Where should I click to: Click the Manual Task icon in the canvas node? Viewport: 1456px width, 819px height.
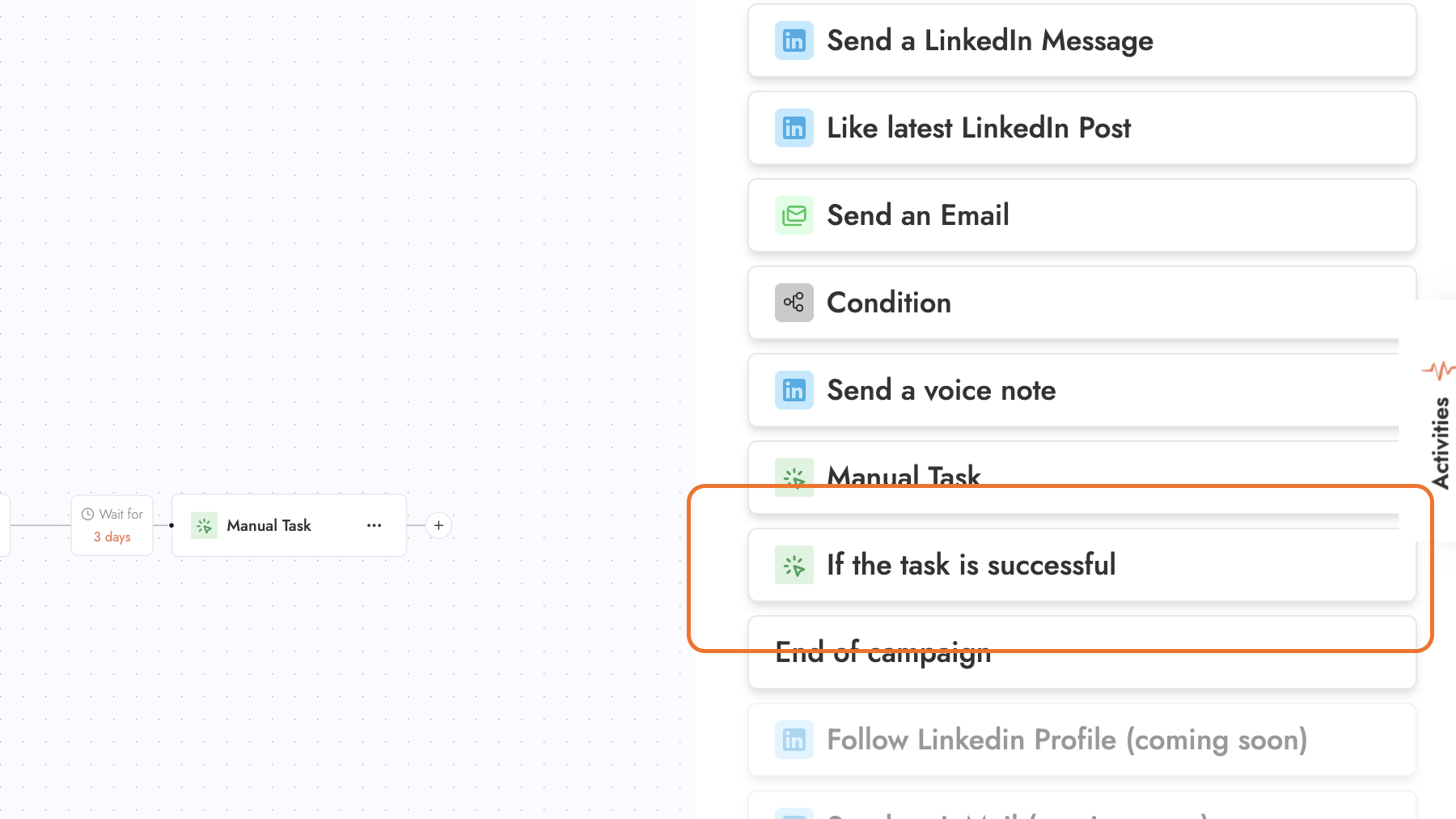click(x=204, y=525)
